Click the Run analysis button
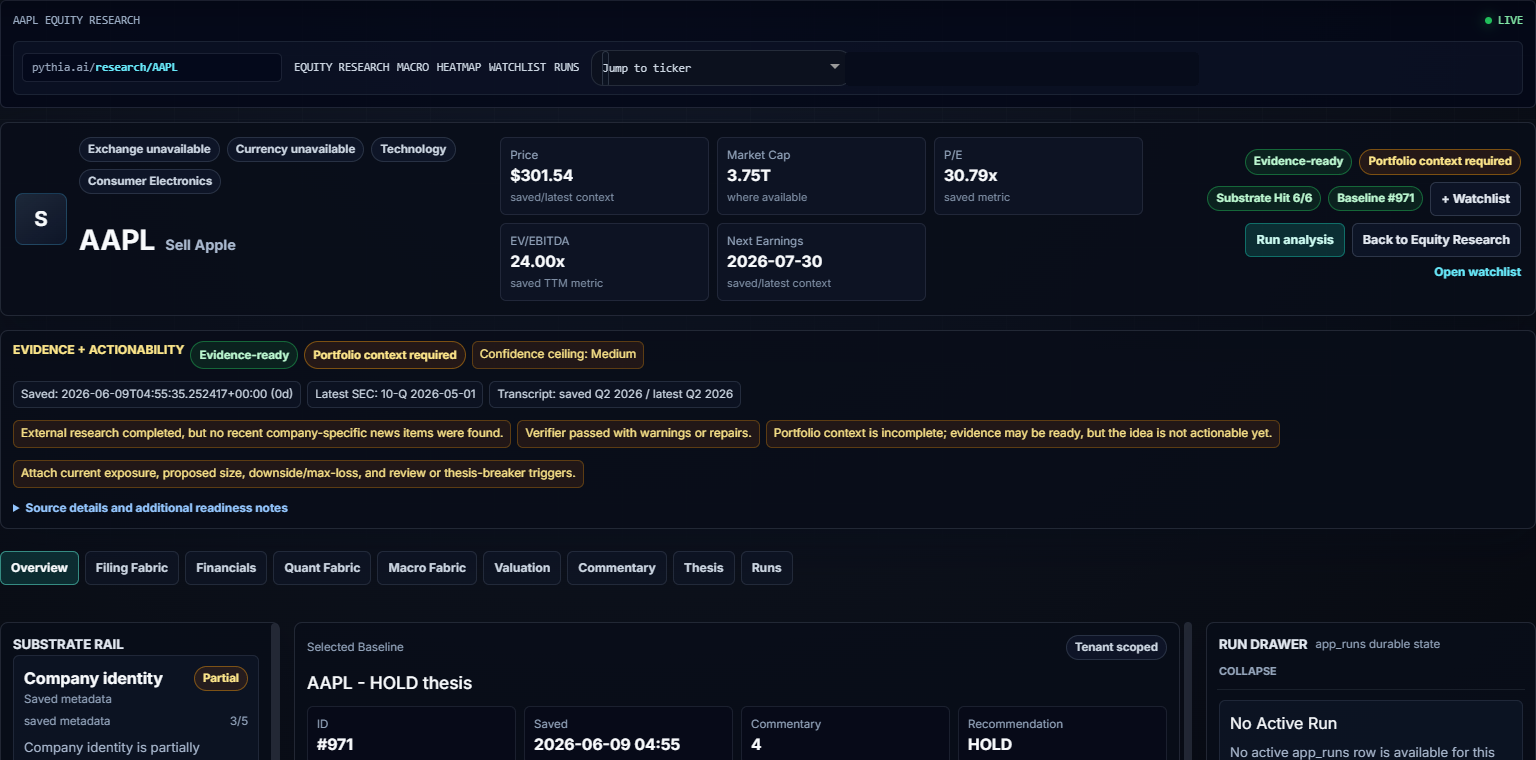The image size is (1536, 760). click(x=1295, y=240)
